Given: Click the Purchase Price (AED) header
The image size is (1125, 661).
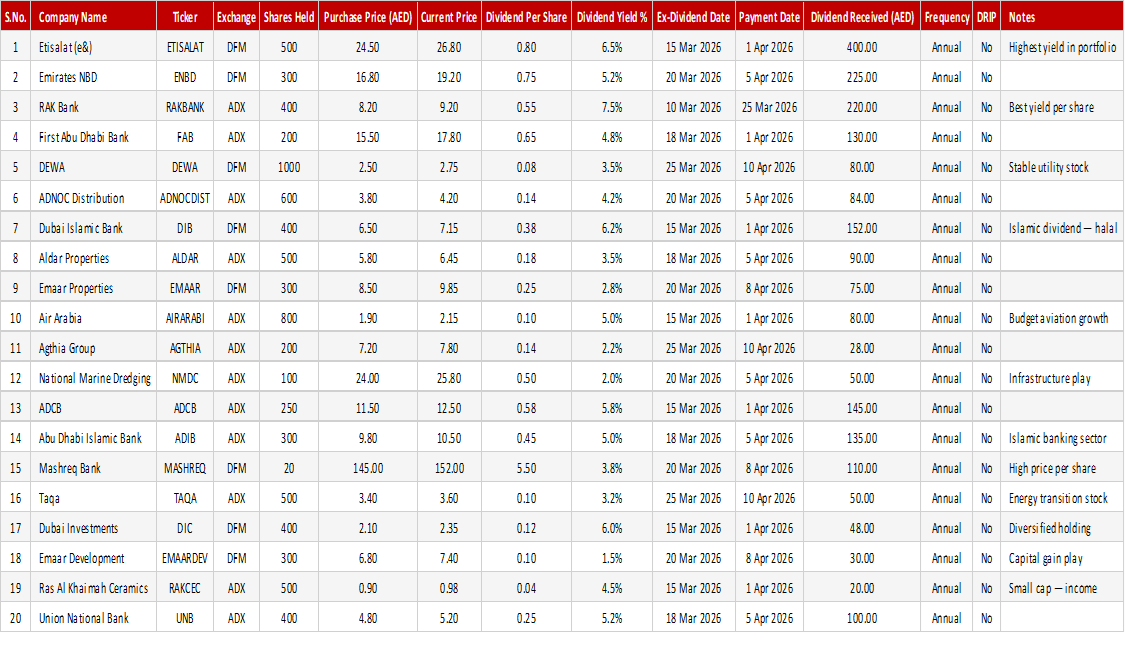Looking at the screenshot, I should (367, 17).
